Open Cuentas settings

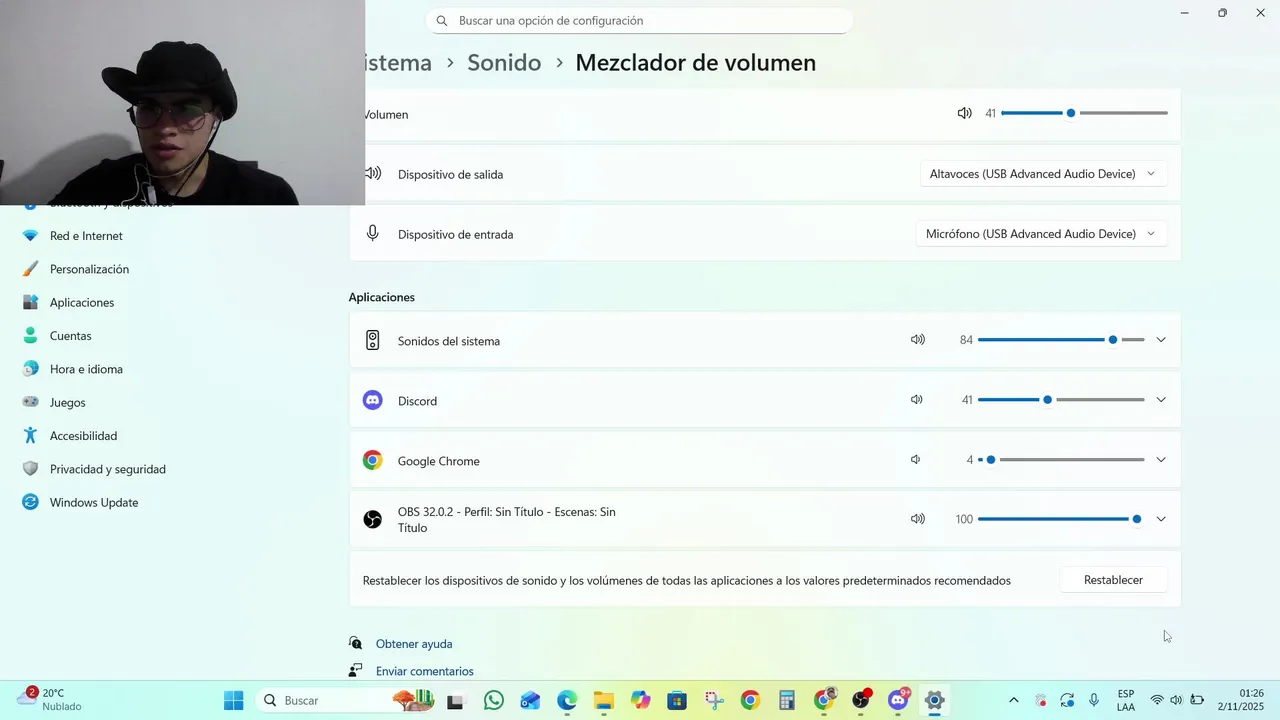[70, 336]
